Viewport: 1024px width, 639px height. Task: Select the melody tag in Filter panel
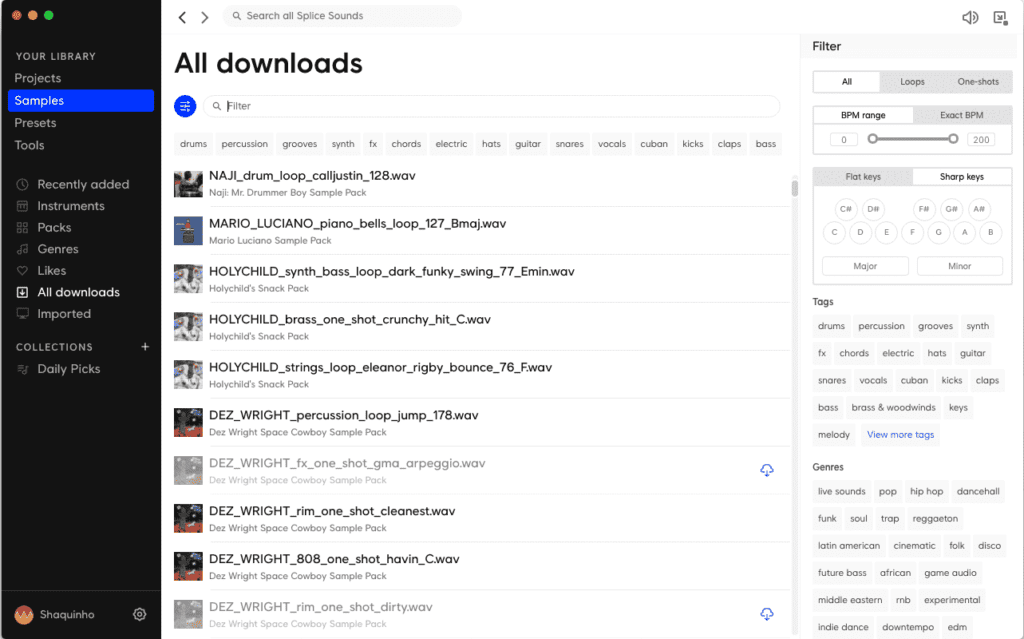coord(833,434)
